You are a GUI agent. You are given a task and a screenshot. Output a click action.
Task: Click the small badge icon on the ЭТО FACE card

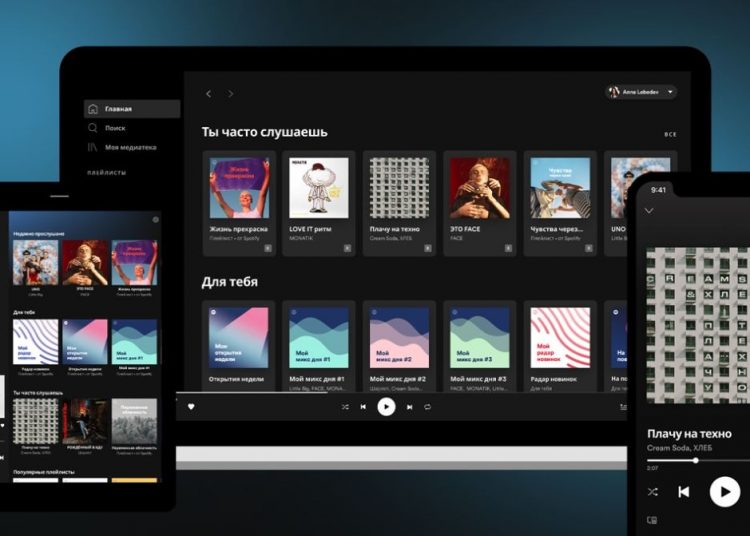508,248
